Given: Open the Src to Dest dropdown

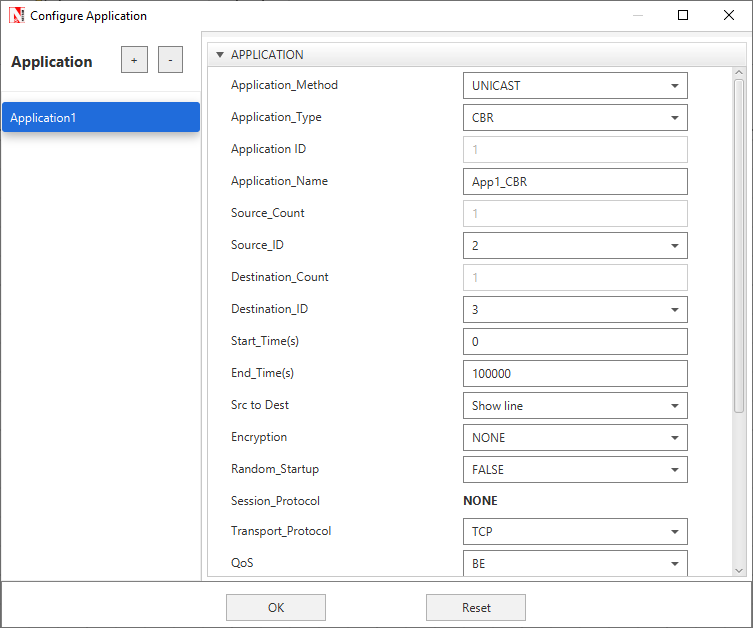Looking at the screenshot, I should (575, 405).
